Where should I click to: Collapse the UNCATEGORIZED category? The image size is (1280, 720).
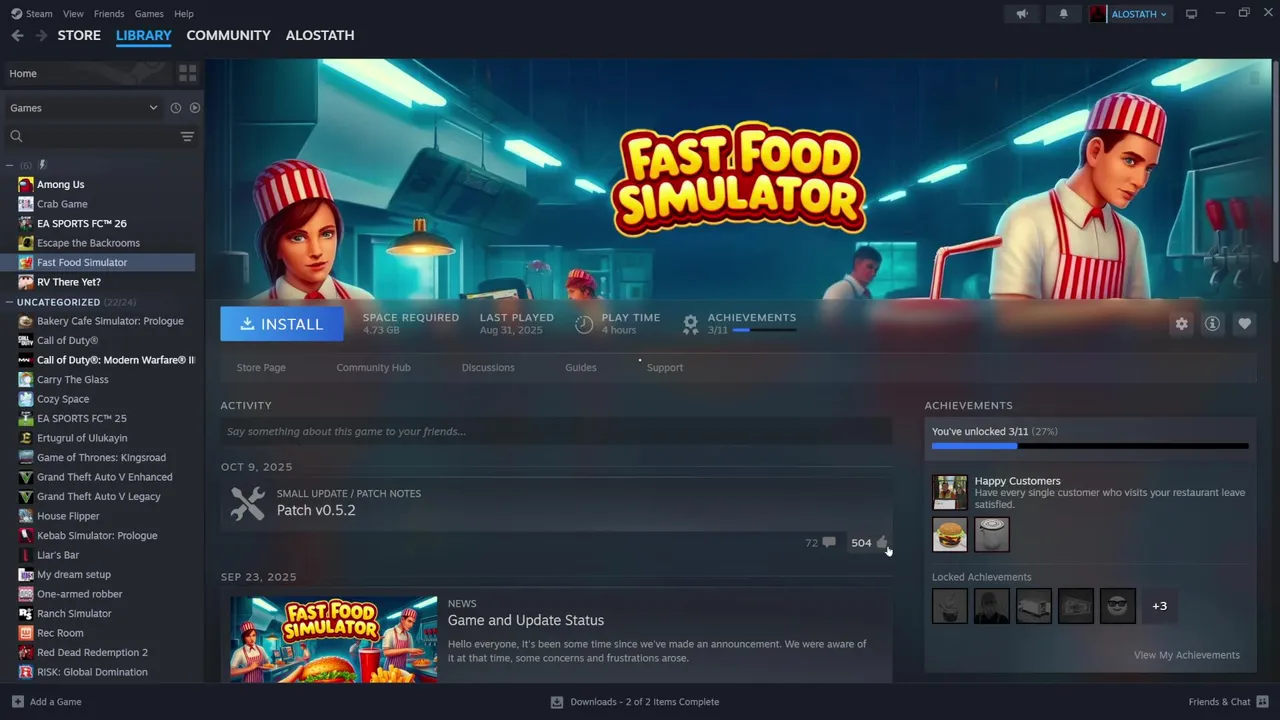[x=9, y=302]
